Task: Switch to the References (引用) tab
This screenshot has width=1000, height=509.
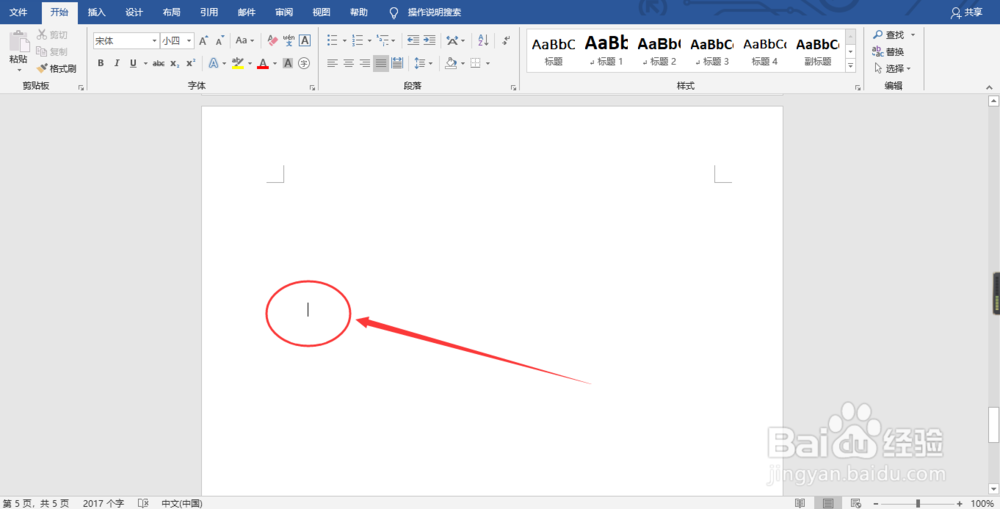Action: [209, 12]
